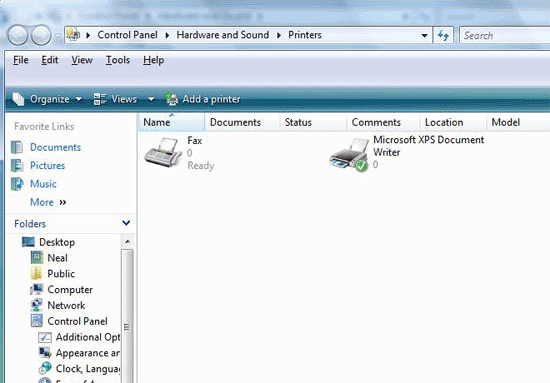
Task: Click the Music favorite link icon
Action: (17, 184)
